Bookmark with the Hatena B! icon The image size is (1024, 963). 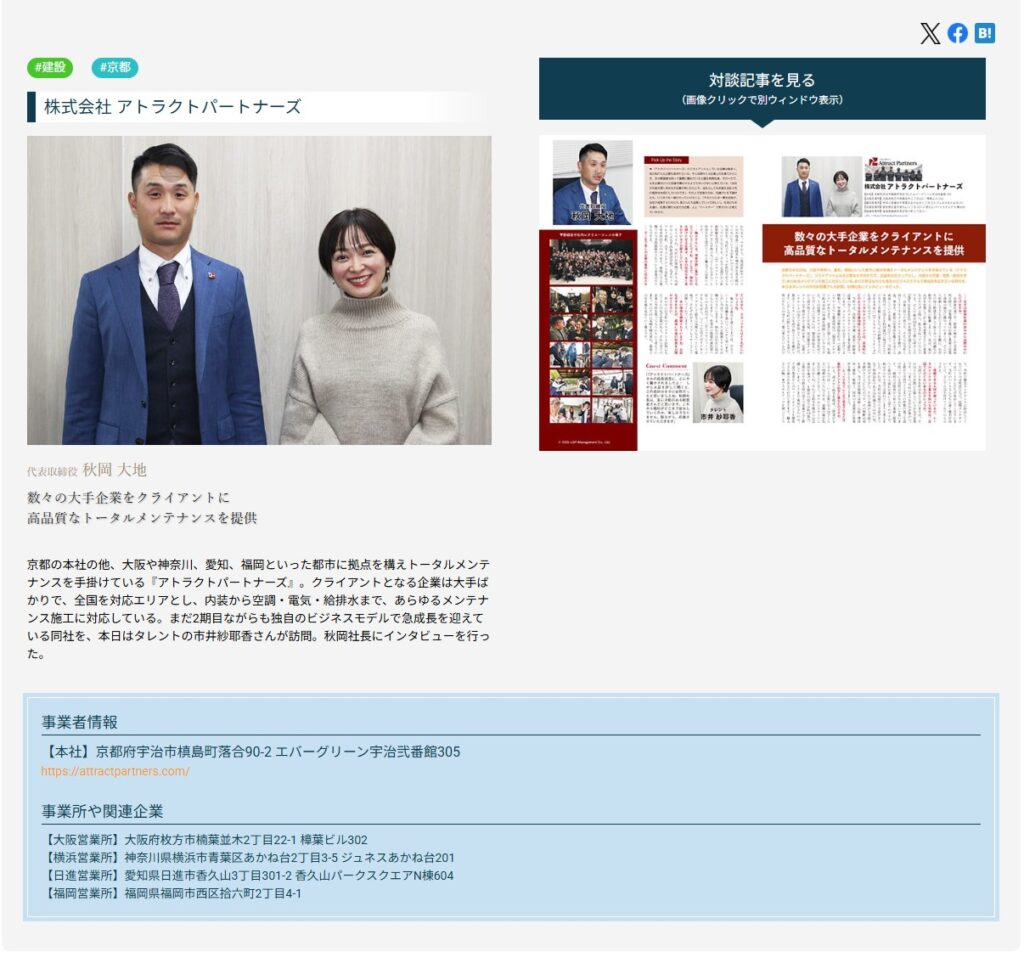pyautogui.click(x=984, y=33)
